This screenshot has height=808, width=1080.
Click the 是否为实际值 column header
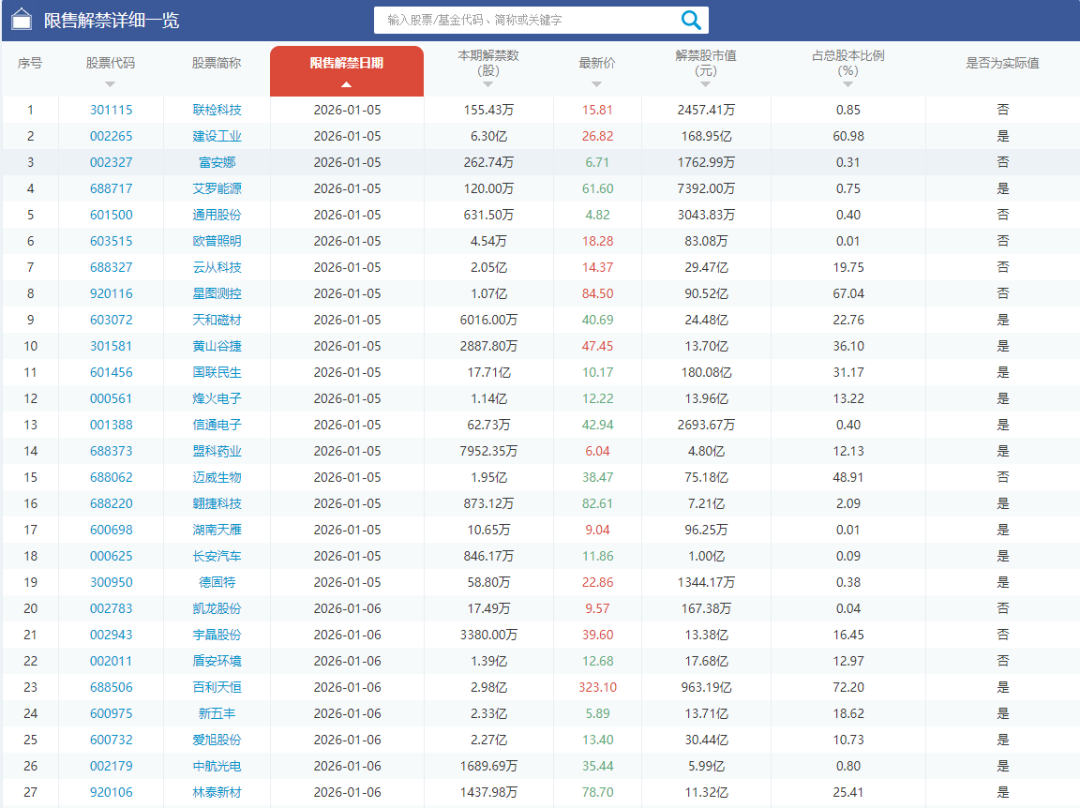[1002, 63]
